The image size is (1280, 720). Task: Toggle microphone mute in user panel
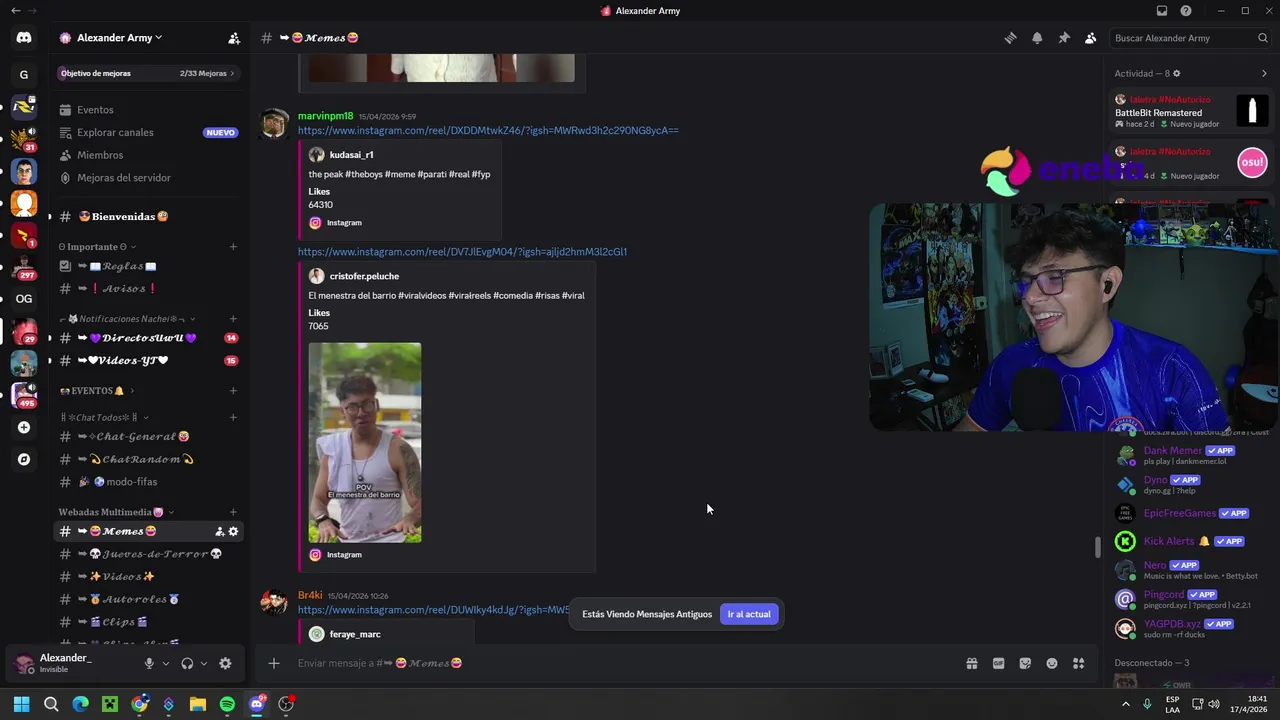click(149, 664)
